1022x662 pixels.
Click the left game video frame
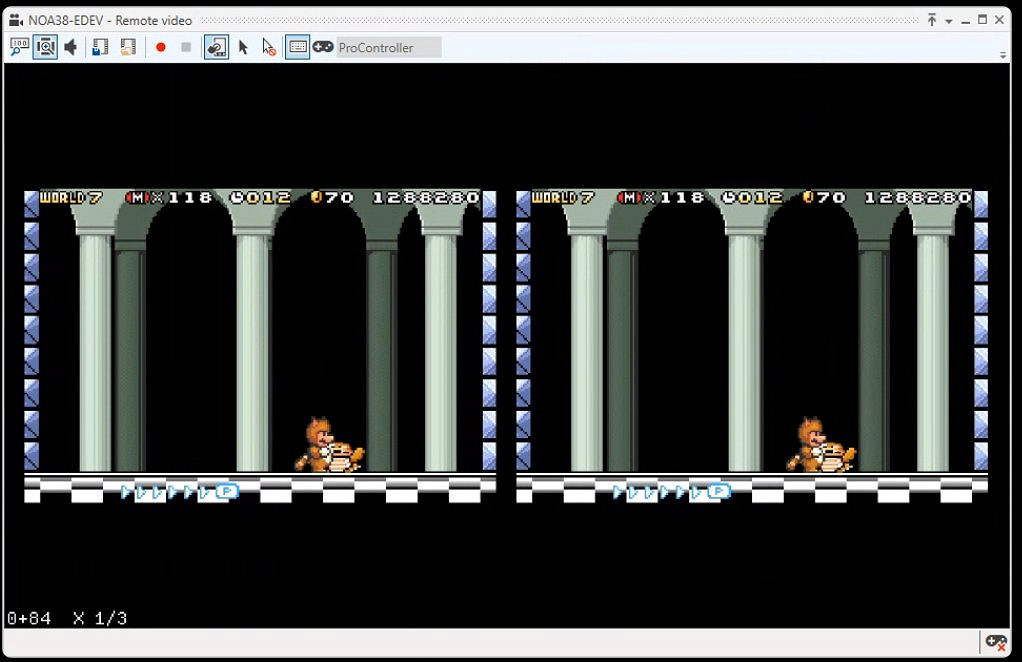(260, 345)
